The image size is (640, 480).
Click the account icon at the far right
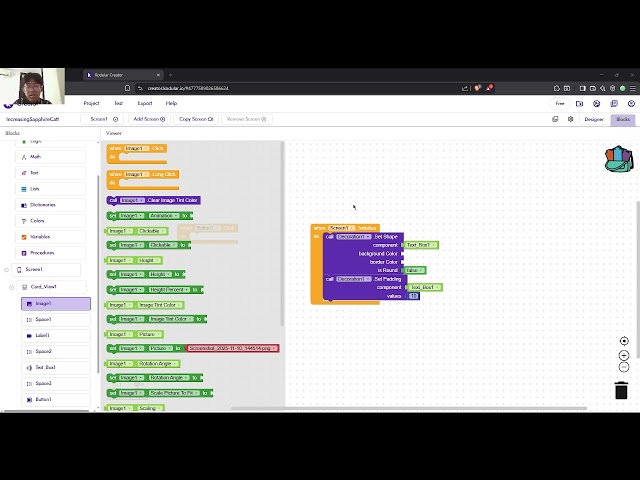point(631,104)
